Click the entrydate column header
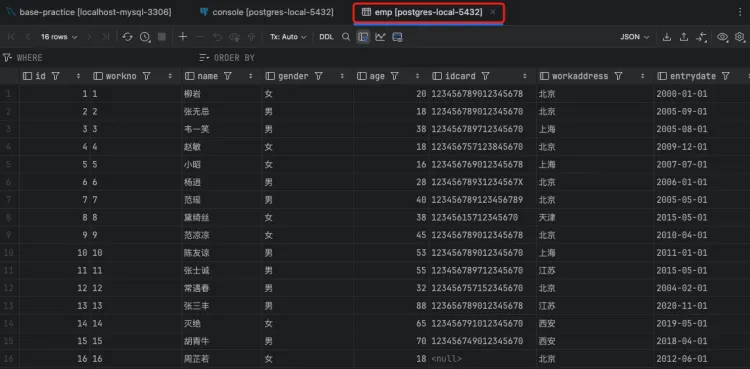The height and width of the screenshot is (369, 750). coord(693,76)
